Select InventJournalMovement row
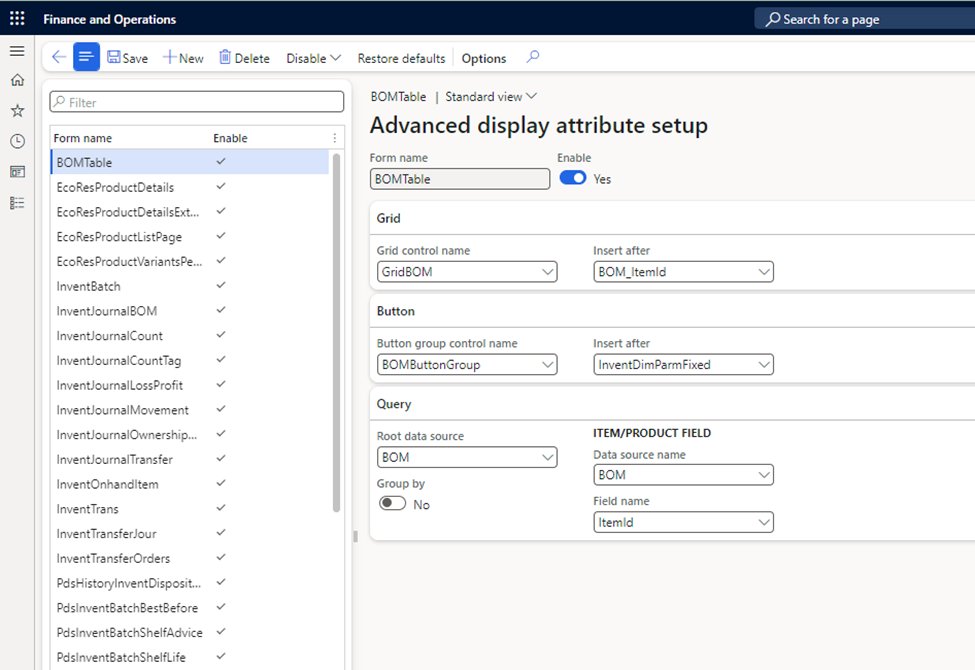This screenshot has height=670, width=975. (190, 410)
